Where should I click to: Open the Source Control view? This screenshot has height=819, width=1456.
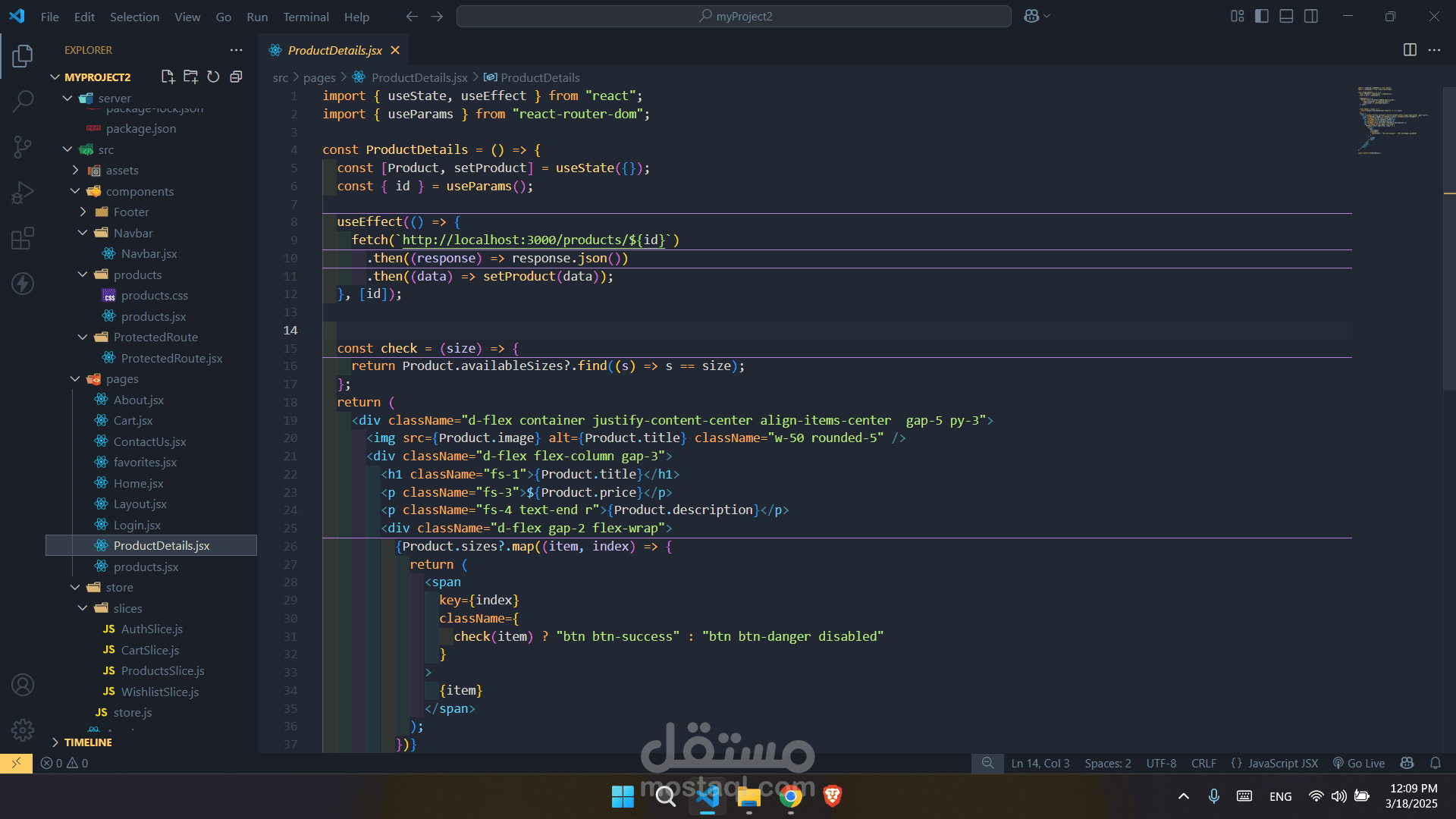pyautogui.click(x=23, y=146)
